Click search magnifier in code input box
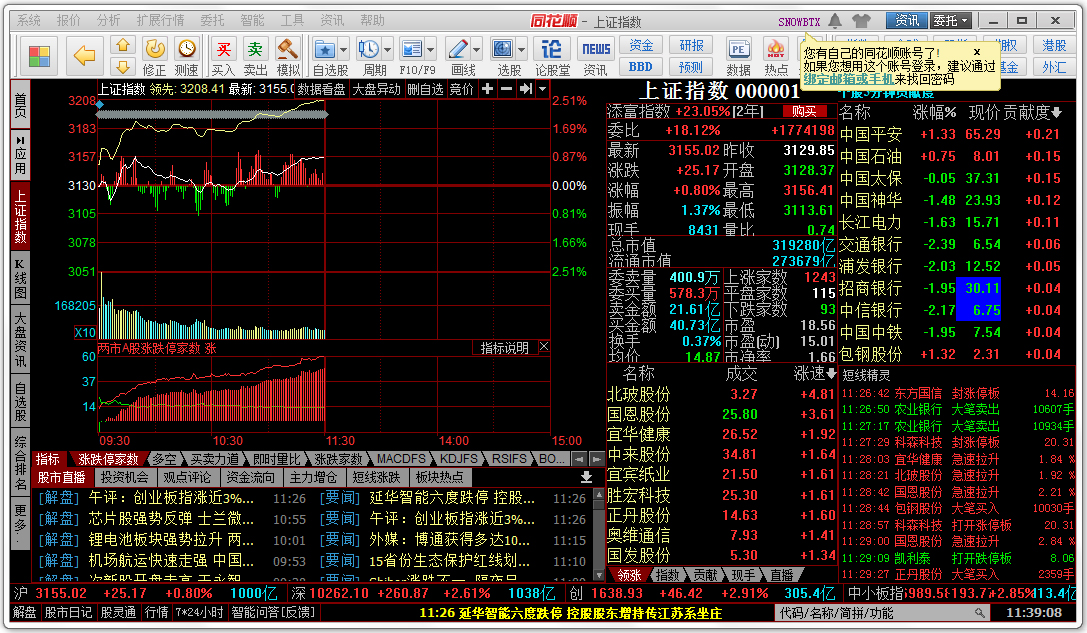 pyautogui.click(x=979, y=613)
